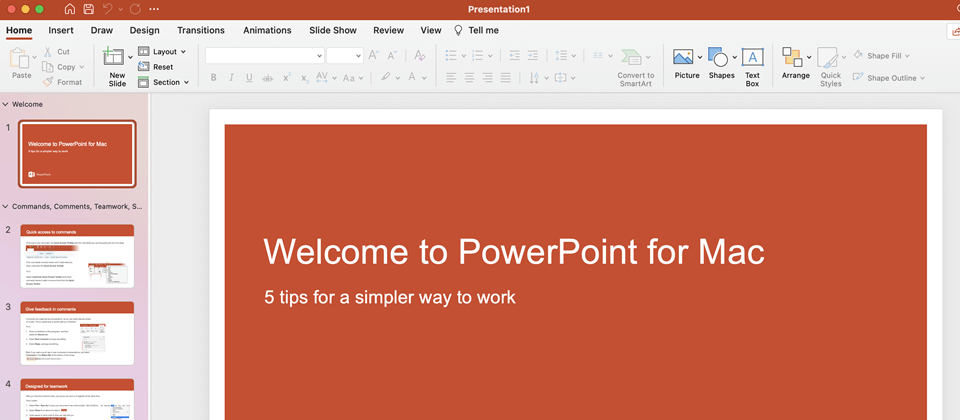The height and width of the screenshot is (420, 960).
Task: Open the more options ellipsis in title bar
Action: coord(154,9)
